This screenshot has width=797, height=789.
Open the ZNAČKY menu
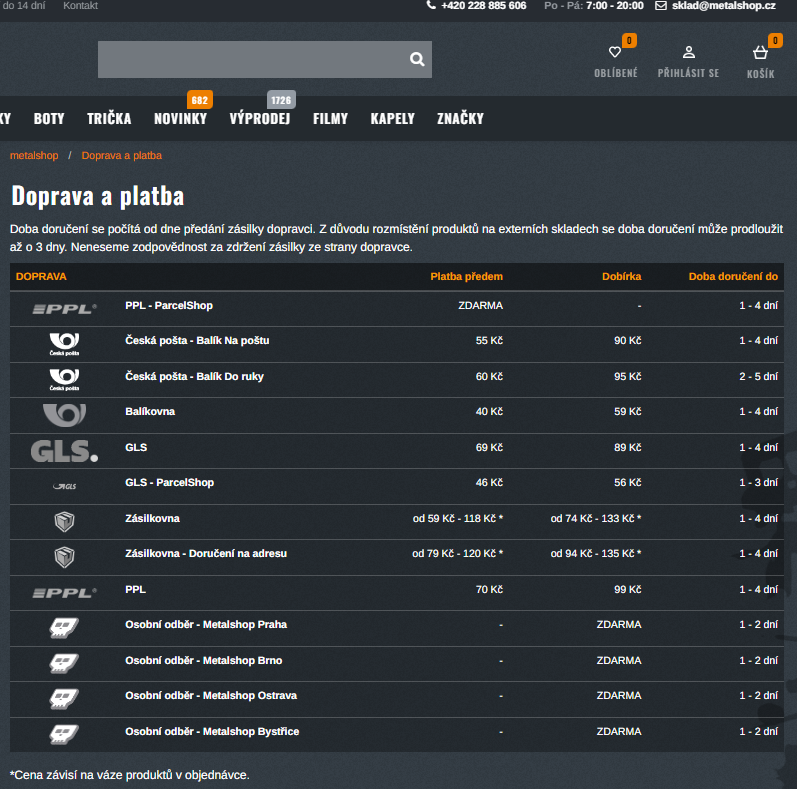461,118
